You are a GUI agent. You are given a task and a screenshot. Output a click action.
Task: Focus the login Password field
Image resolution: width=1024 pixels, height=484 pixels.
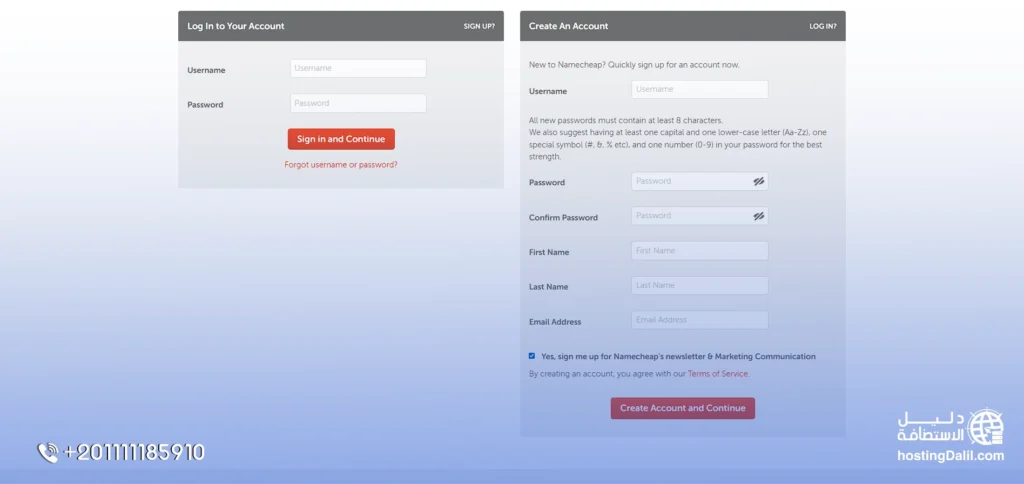[359, 103]
